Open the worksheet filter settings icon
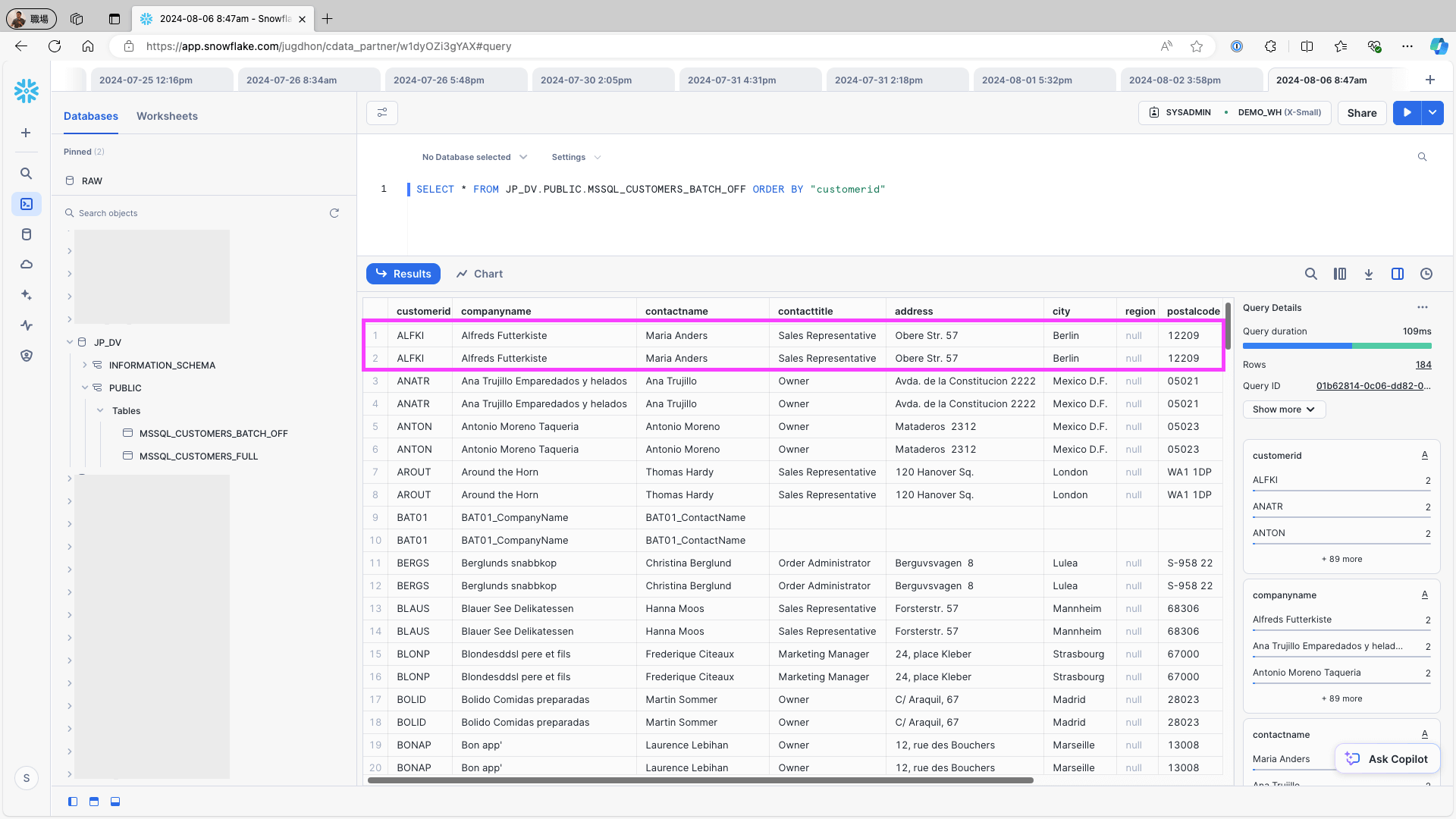Screen dimensions: 1456x819 click(382, 113)
